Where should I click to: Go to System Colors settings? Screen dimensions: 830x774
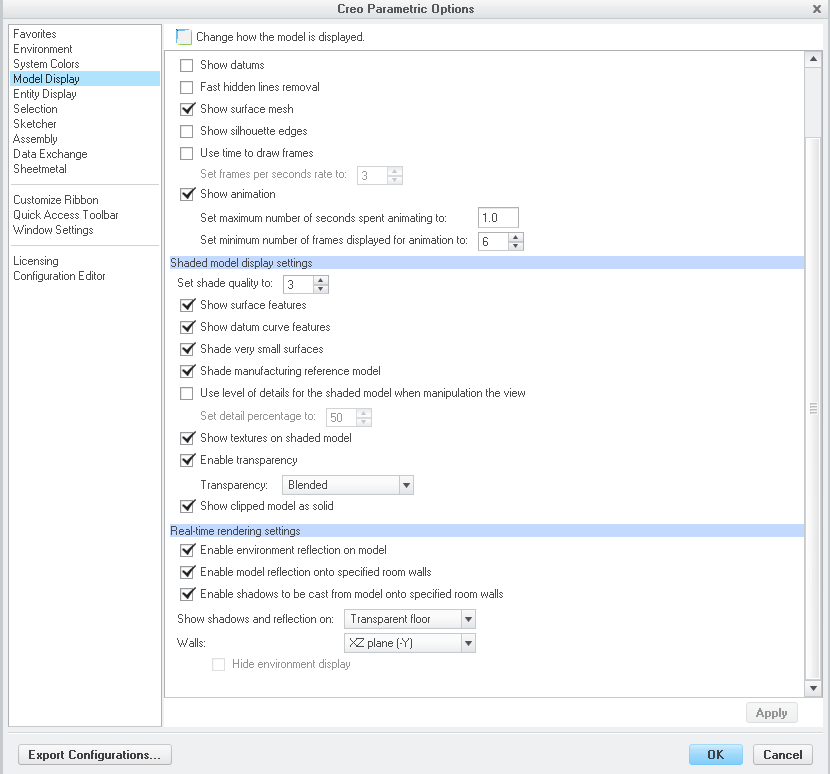[47, 64]
